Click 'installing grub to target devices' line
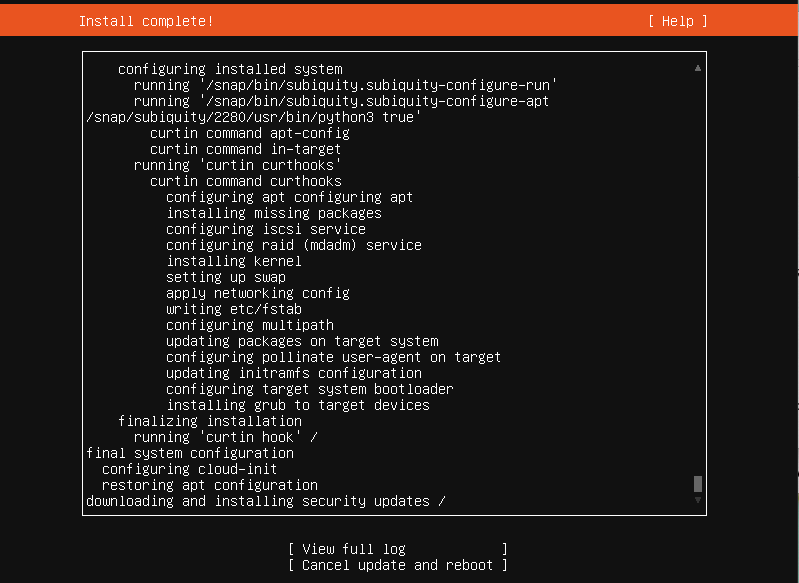 coord(298,405)
